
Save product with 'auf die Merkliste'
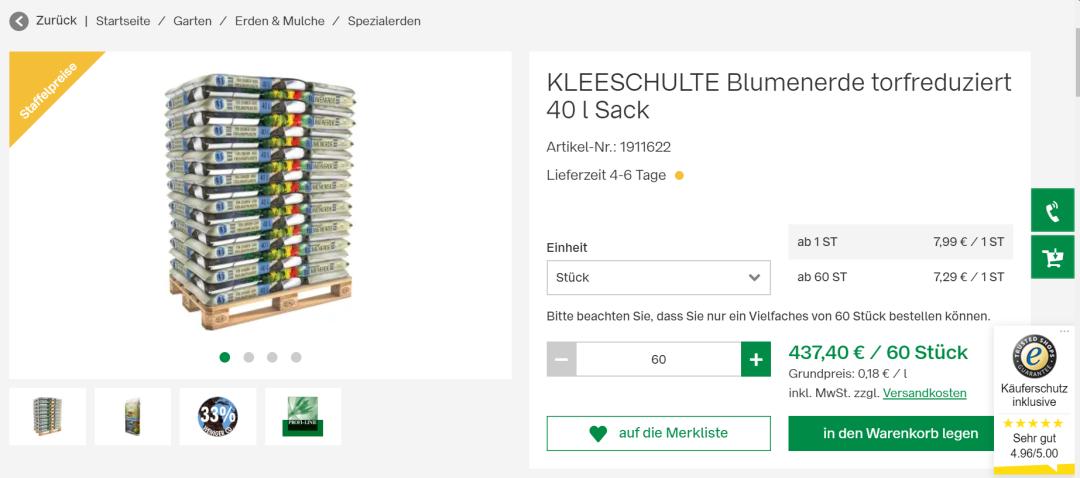pos(658,434)
